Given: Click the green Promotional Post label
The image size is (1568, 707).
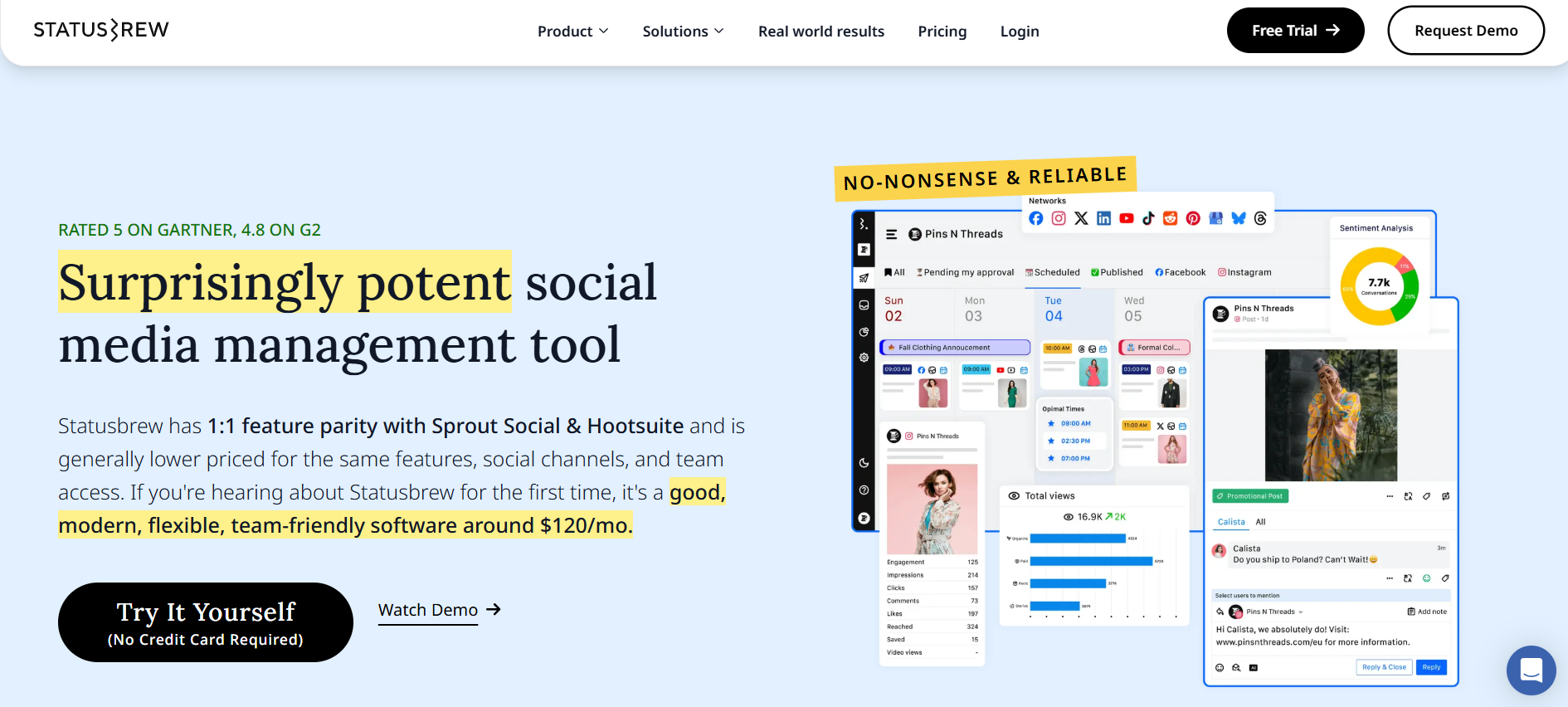Looking at the screenshot, I should (x=1250, y=496).
